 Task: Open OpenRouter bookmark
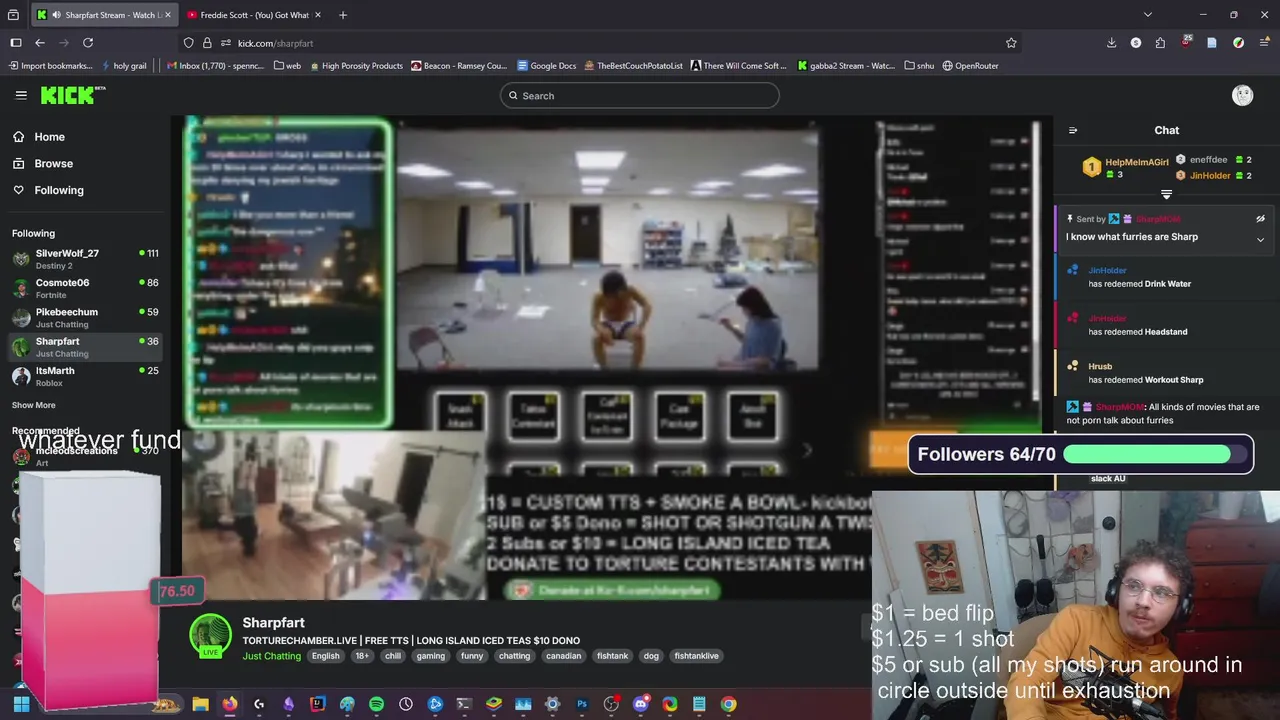pyautogui.click(x=970, y=66)
